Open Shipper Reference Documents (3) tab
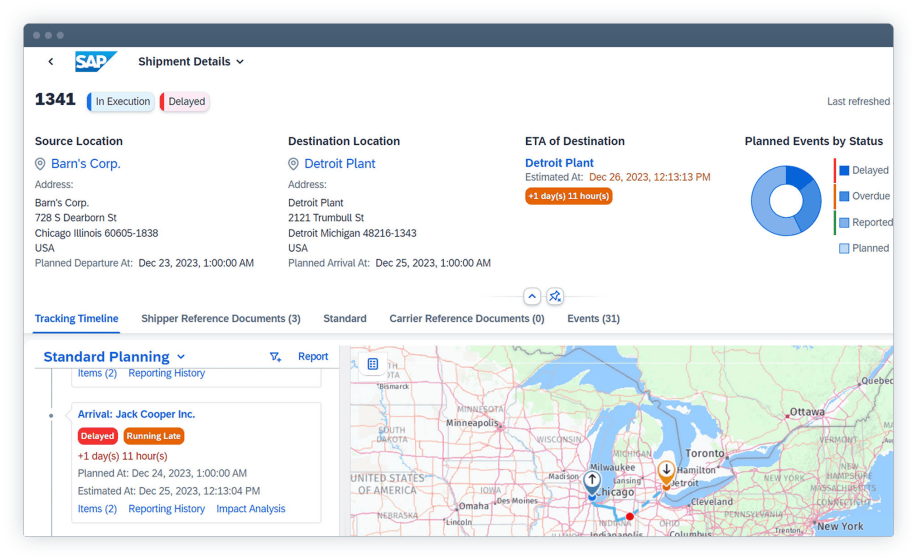 220,319
